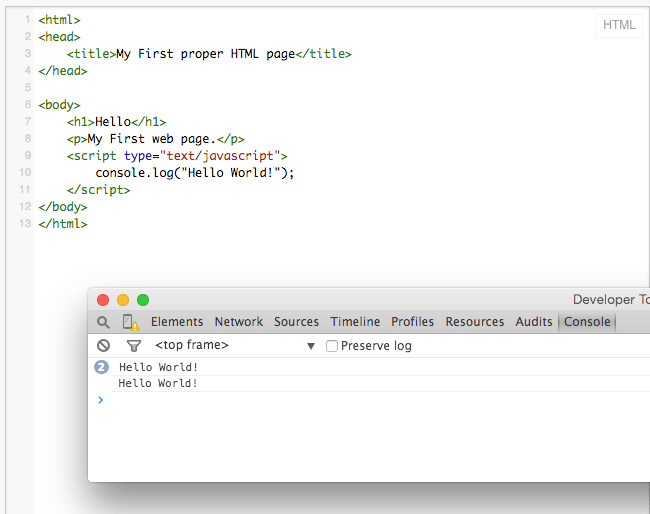
Task: Open the Sources tab
Action: pos(296,322)
